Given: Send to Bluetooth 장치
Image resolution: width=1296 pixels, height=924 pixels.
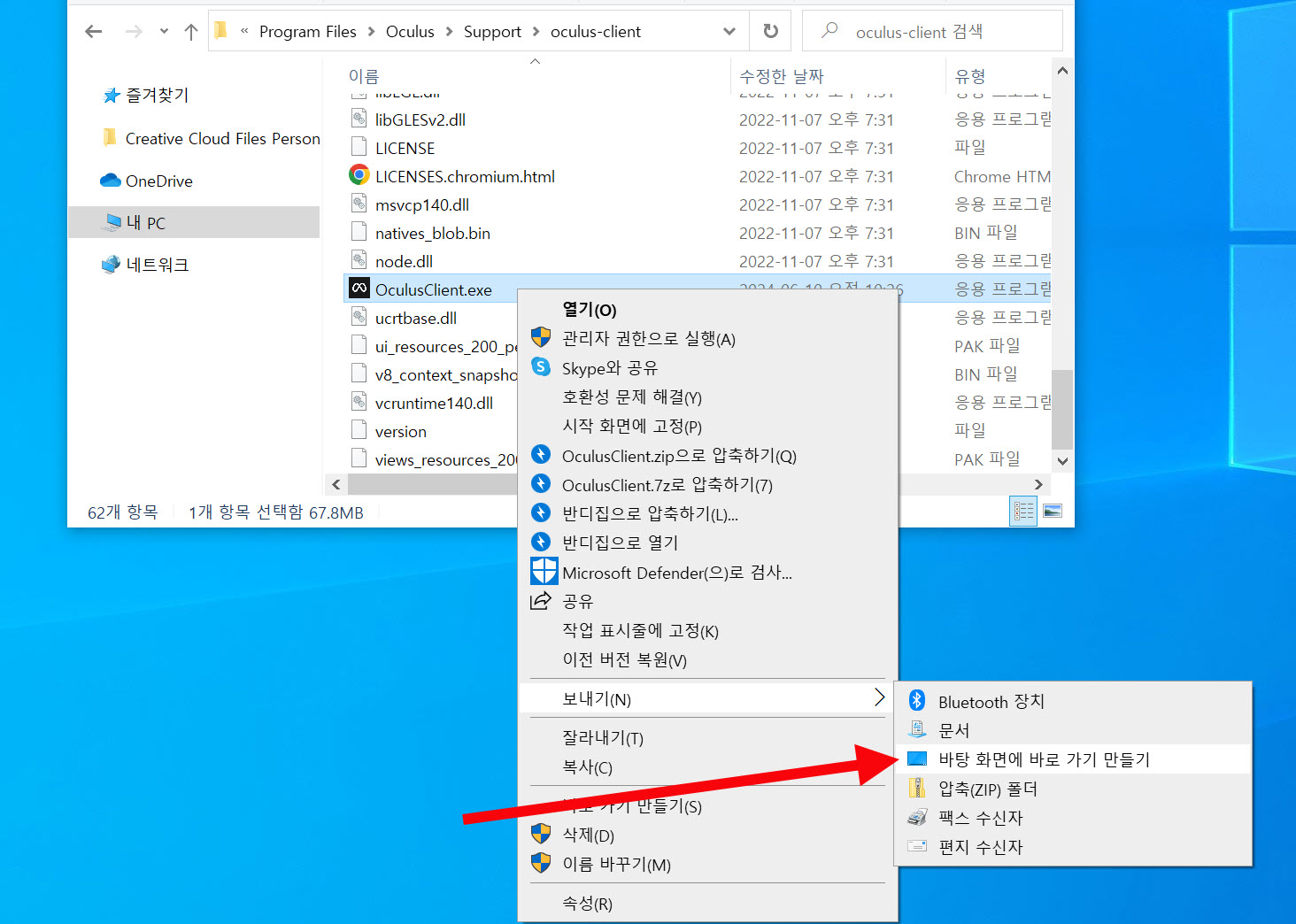Looking at the screenshot, I should [1074, 702].
